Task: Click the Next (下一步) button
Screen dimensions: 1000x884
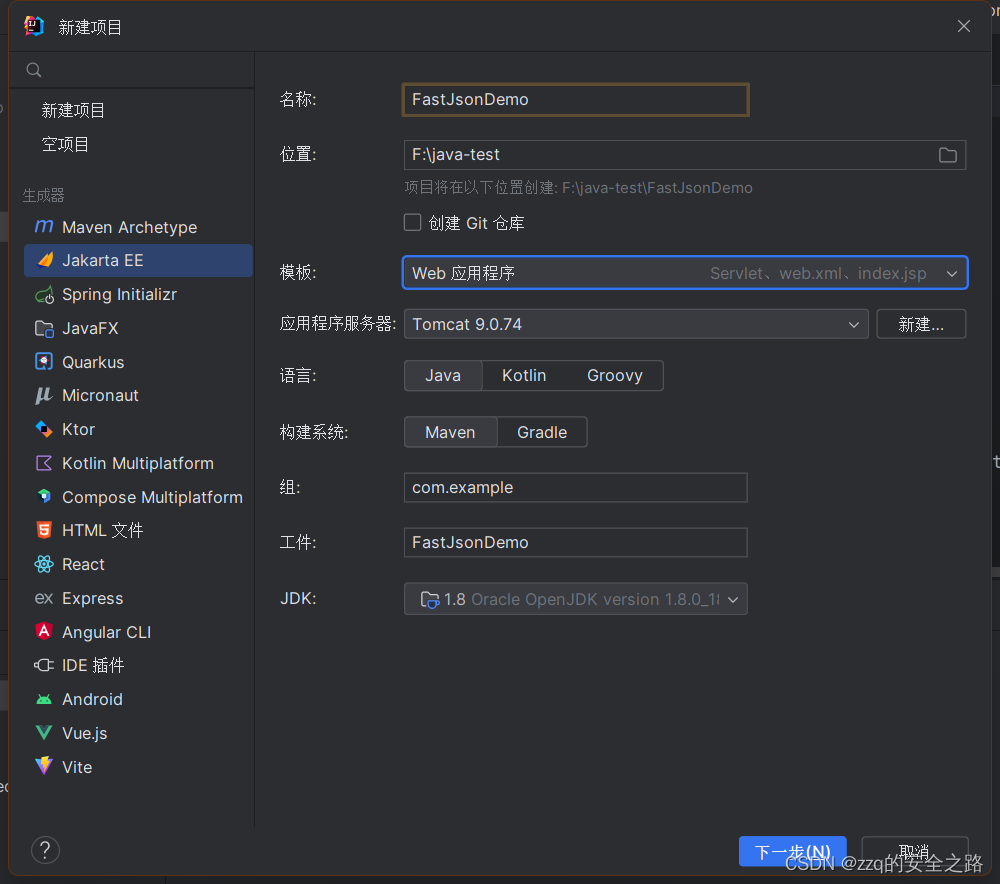Action: click(793, 851)
